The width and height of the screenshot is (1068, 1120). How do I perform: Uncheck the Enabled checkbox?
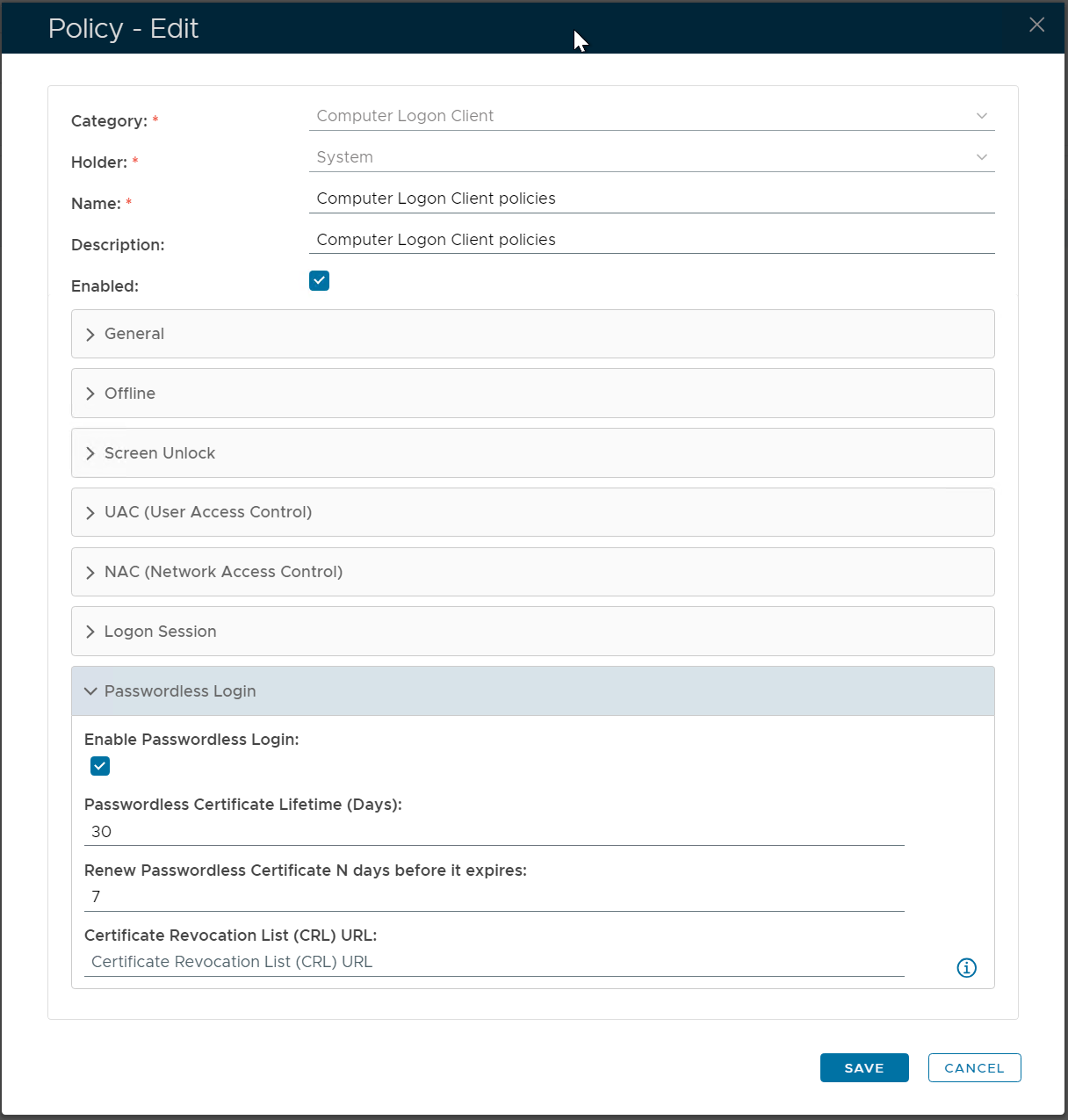(x=319, y=281)
